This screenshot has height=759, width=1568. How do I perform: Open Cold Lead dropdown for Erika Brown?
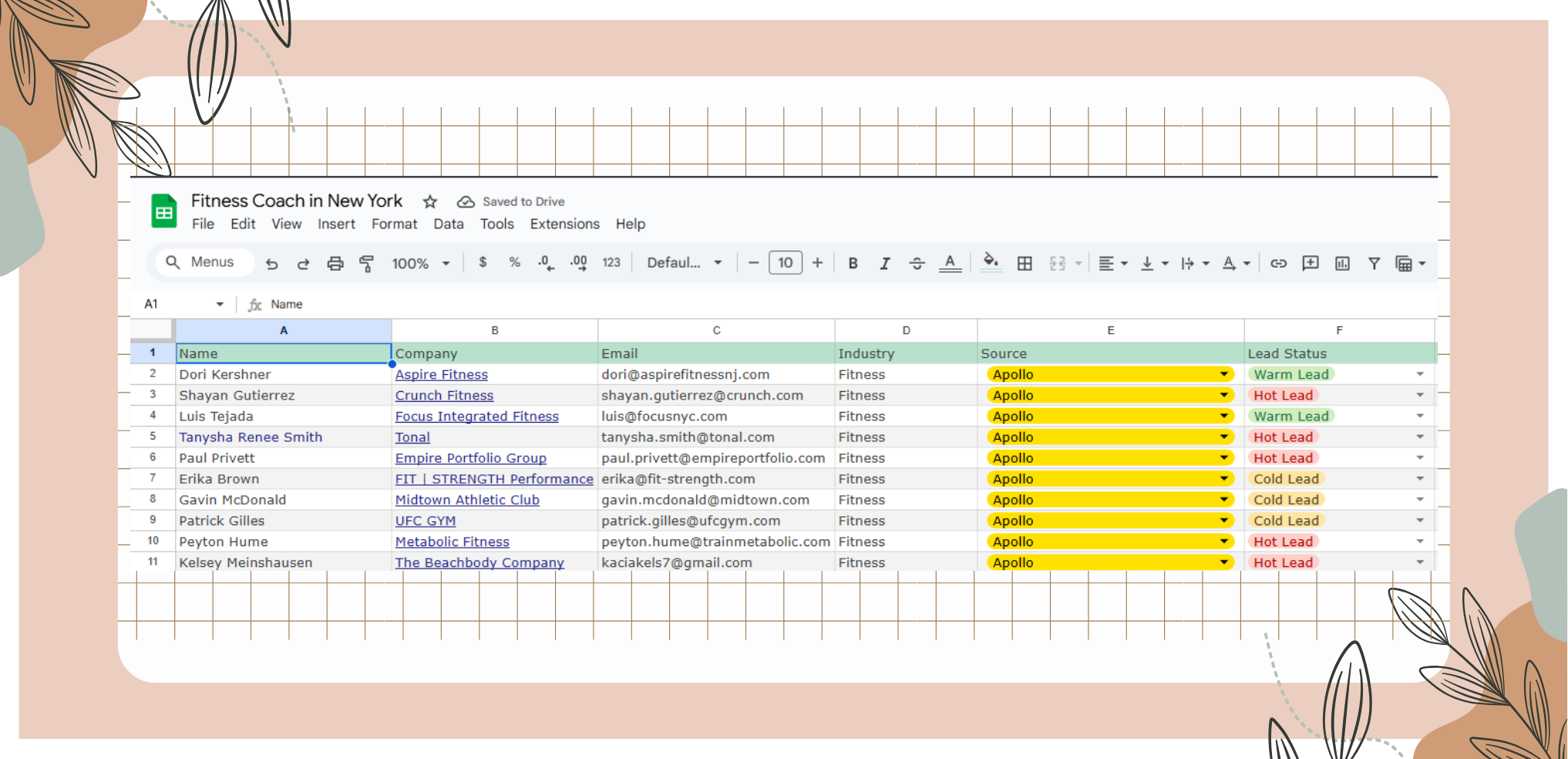point(1420,478)
